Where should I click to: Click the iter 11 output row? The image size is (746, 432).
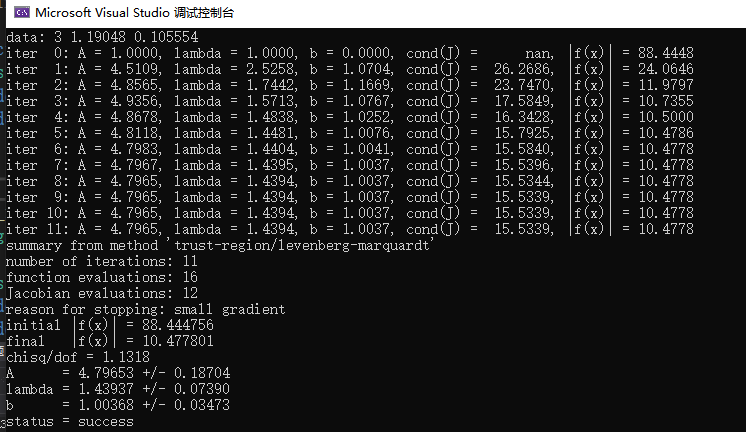point(350,229)
